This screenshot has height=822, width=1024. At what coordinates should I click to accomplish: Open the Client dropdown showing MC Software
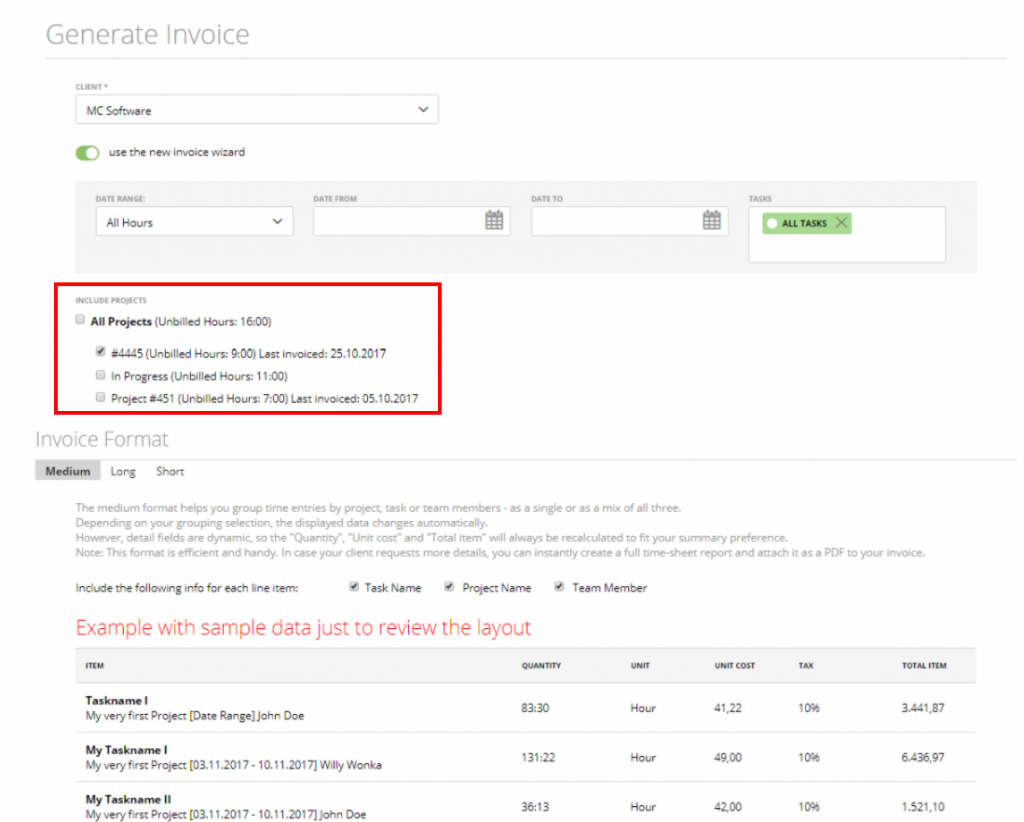(x=257, y=110)
